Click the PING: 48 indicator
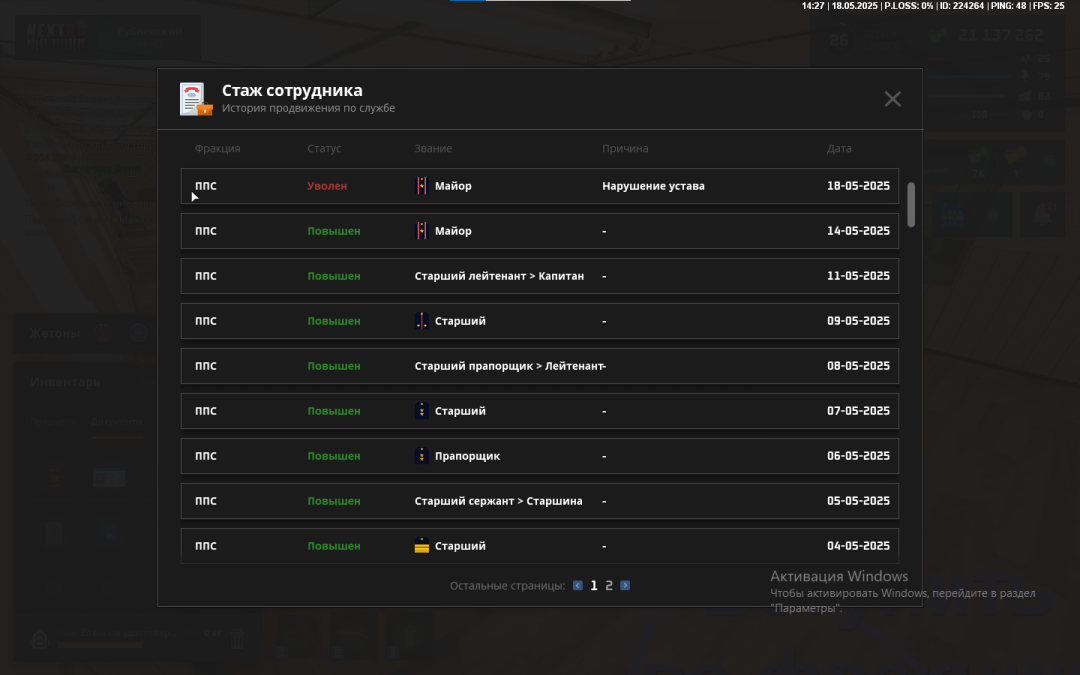Image resolution: width=1080 pixels, height=675 pixels. coord(1008,6)
